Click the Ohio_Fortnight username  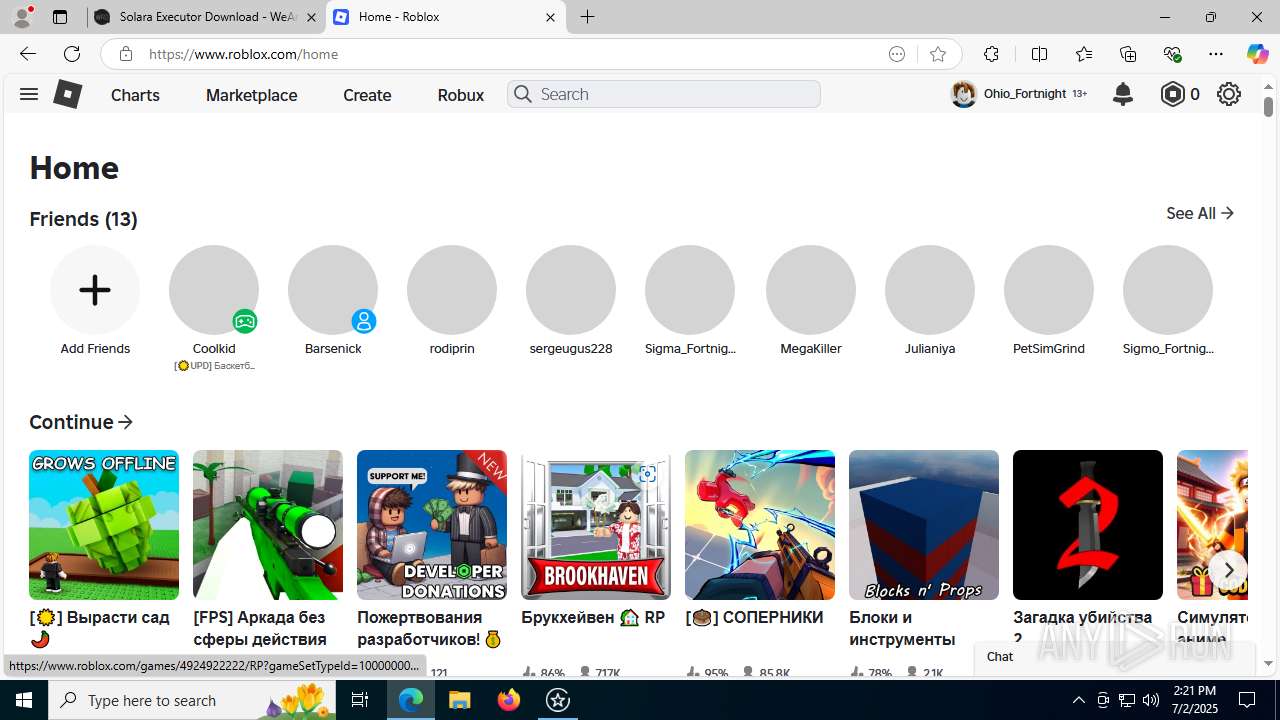tap(1025, 93)
